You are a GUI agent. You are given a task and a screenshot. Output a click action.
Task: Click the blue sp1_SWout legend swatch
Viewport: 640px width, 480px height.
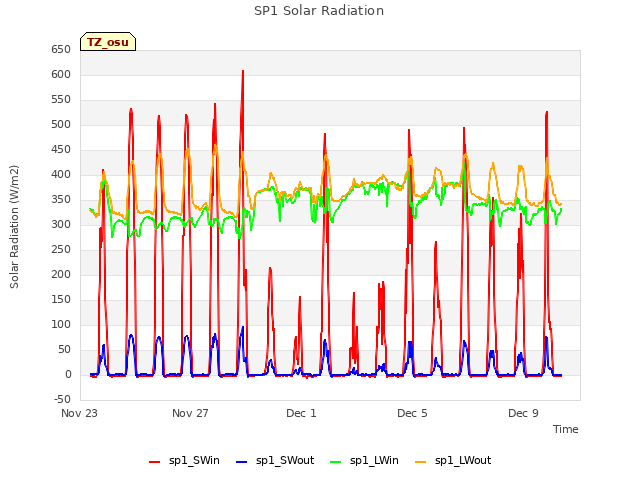[242, 461]
